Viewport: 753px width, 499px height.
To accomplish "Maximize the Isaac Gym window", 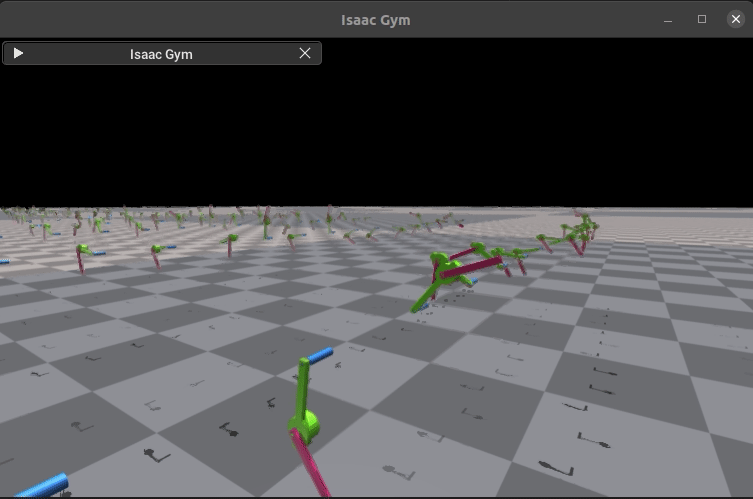I will click(x=702, y=19).
